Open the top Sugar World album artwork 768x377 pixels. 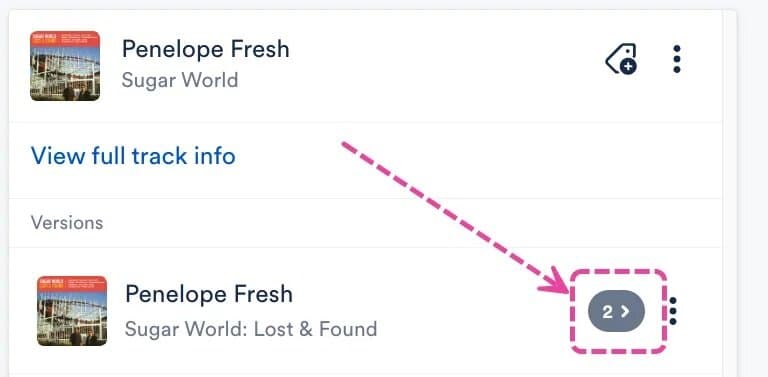(x=65, y=66)
